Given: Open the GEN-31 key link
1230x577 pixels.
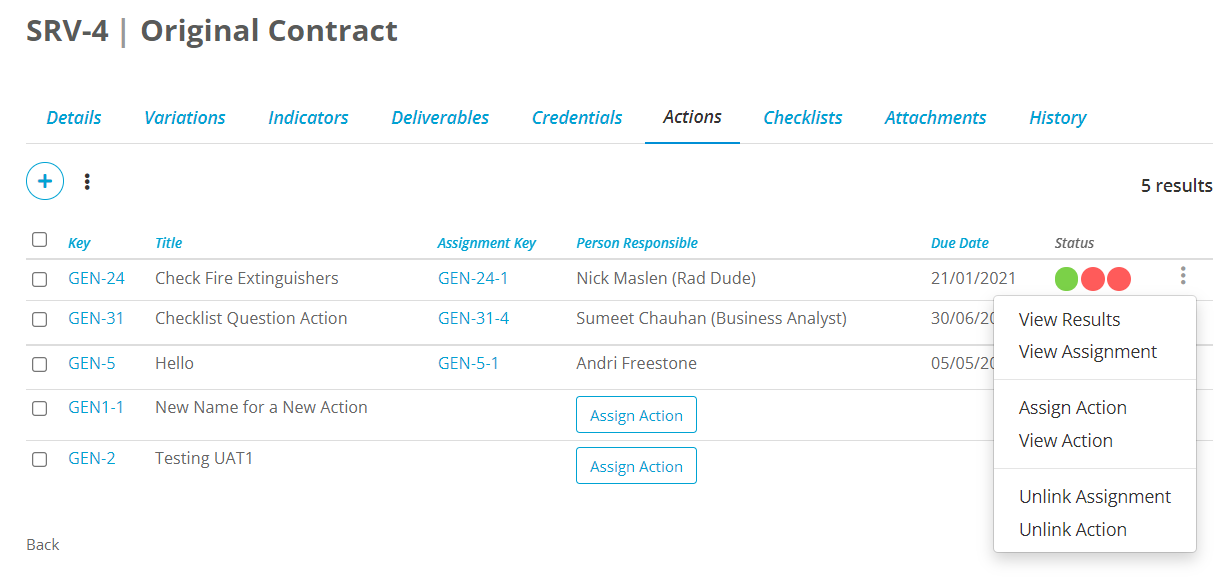Looking at the screenshot, I should point(96,319).
